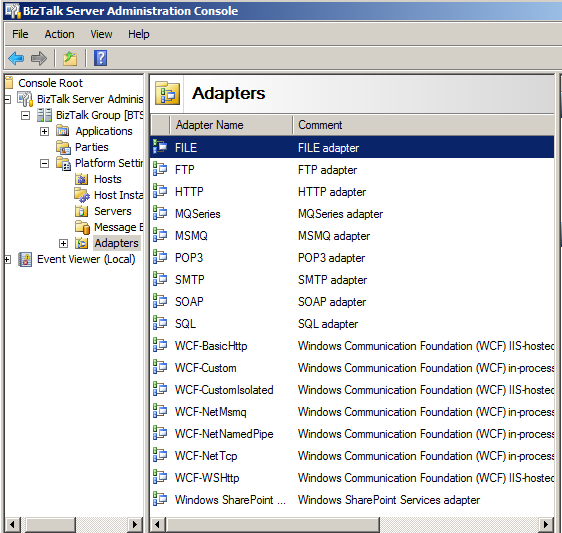This screenshot has width=562, height=533.
Task: Click the adapters list right scroll arrow
Action: [x=546, y=525]
